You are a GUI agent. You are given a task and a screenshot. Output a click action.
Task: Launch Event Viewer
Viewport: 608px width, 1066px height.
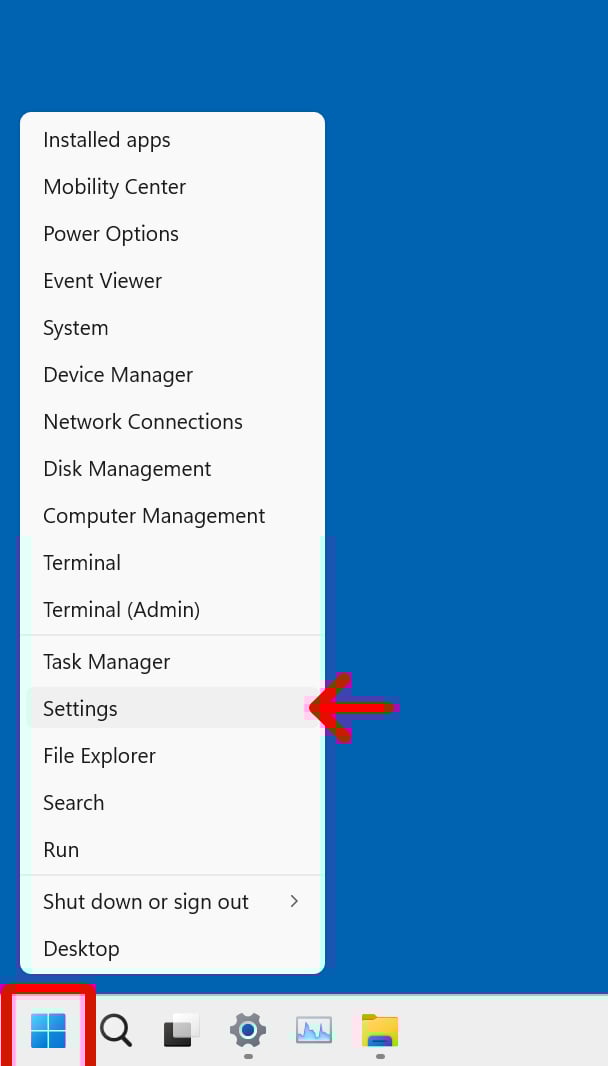tap(103, 281)
